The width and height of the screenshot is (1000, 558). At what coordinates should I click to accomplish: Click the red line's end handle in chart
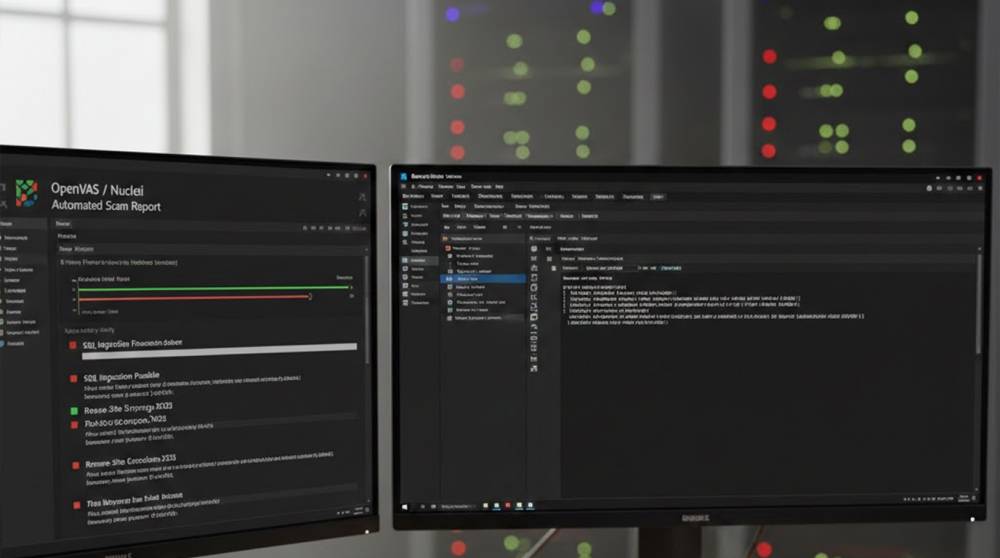pyautogui.click(x=310, y=297)
